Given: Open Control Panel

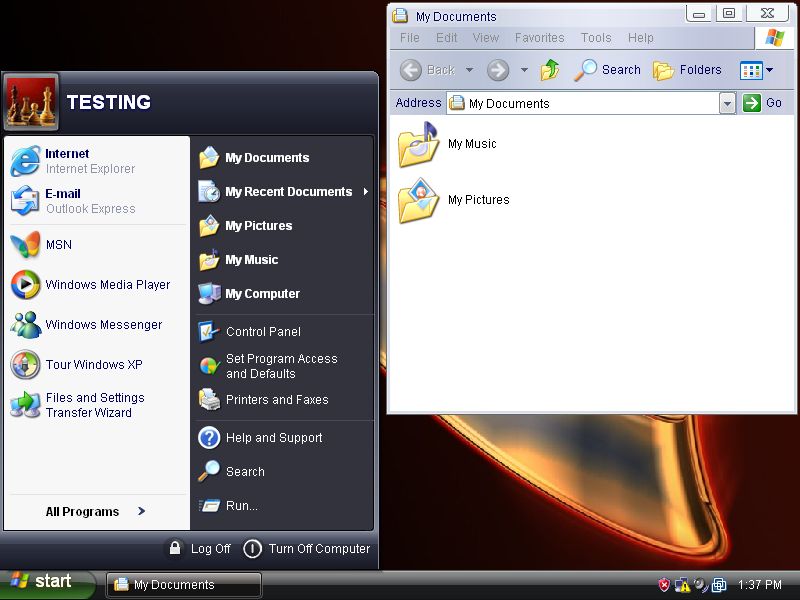Looking at the screenshot, I should click(x=283, y=332).
